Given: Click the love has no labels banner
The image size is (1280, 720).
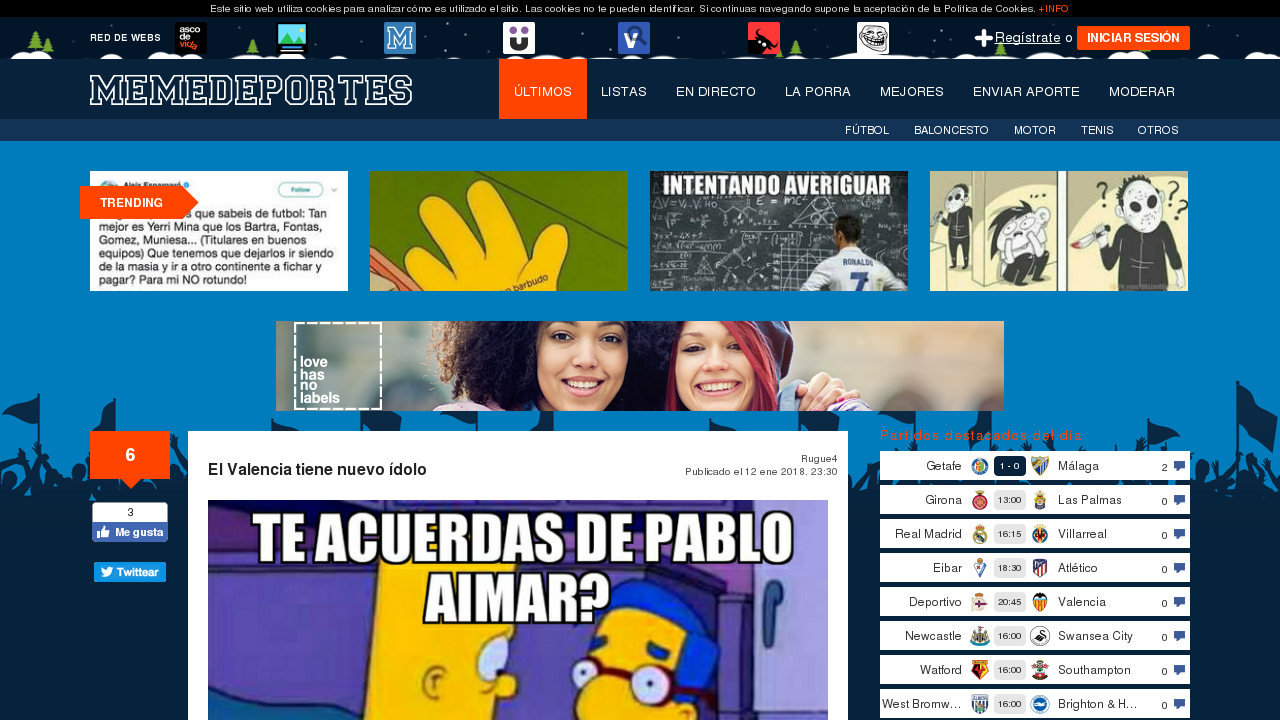Looking at the screenshot, I should point(640,366).
